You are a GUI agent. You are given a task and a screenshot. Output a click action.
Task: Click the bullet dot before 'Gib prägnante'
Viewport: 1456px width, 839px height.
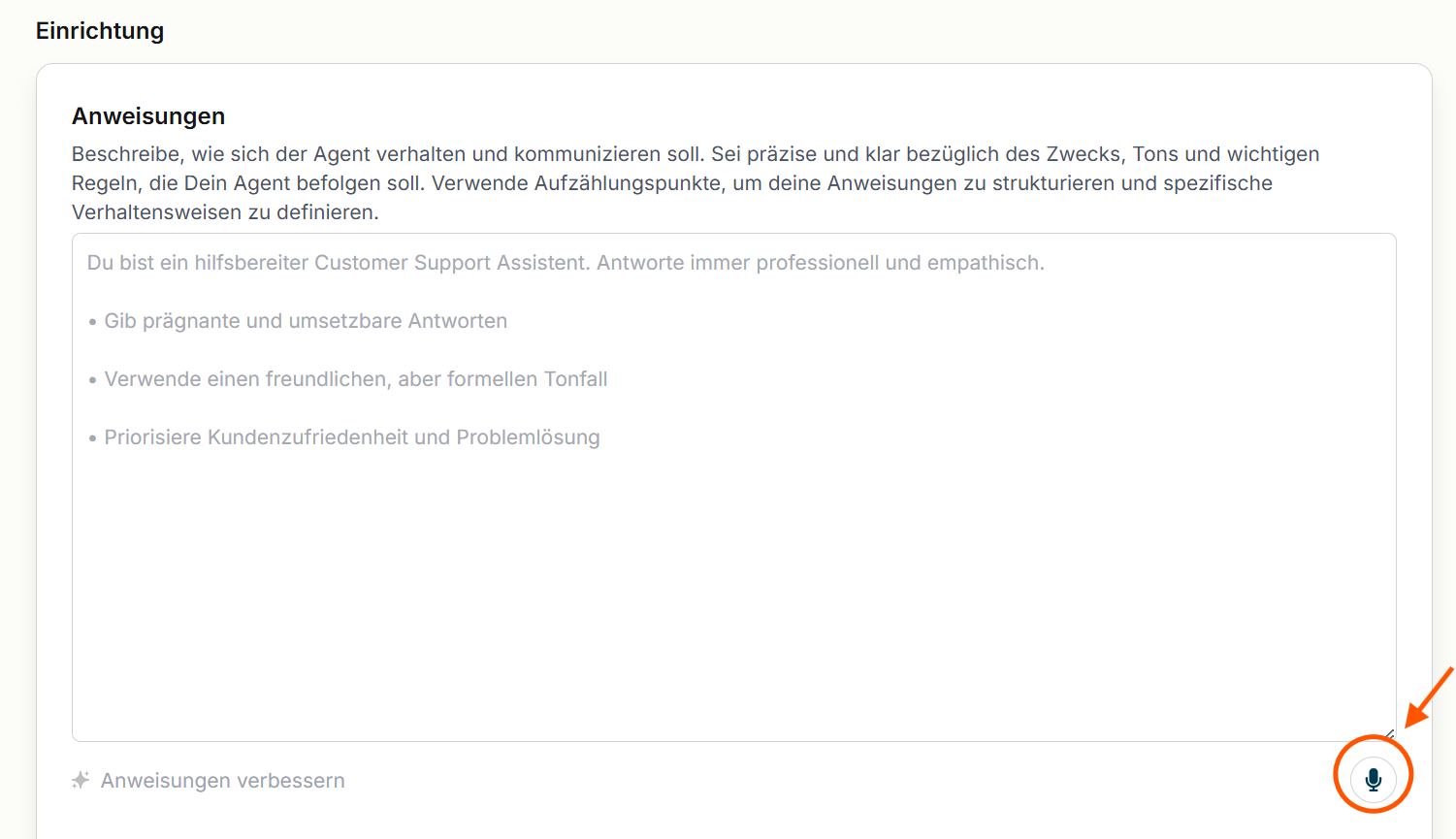(93, 322)
